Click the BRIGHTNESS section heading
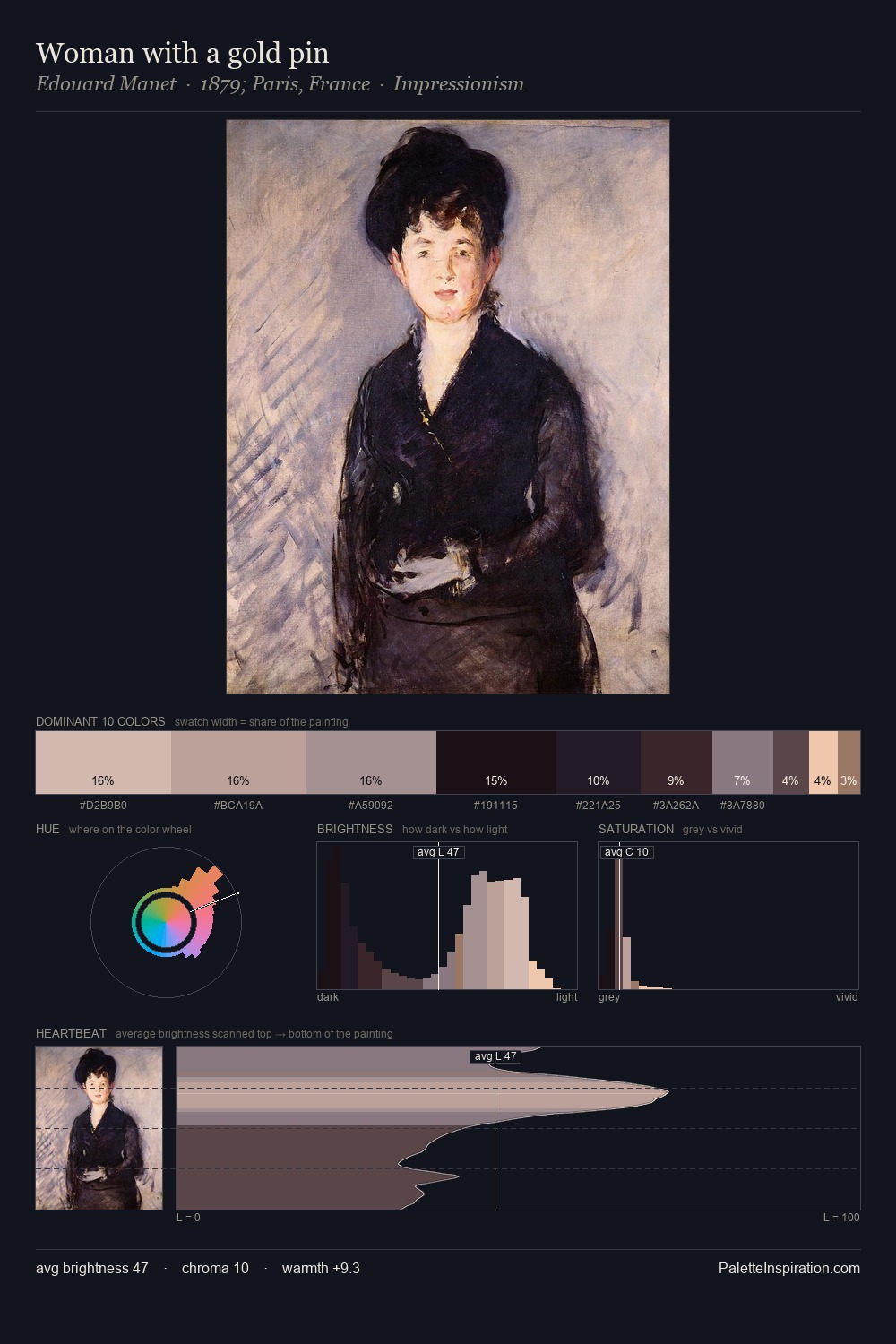 coord(355,829)
